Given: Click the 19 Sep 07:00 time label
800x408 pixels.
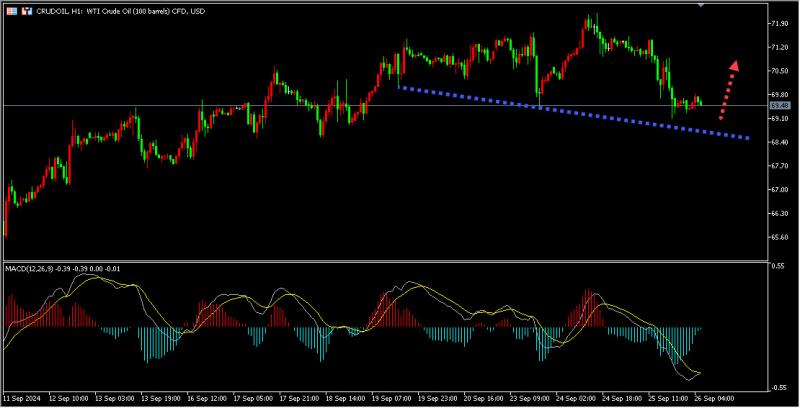Looking at the screenshot, I should coord(391,398).
